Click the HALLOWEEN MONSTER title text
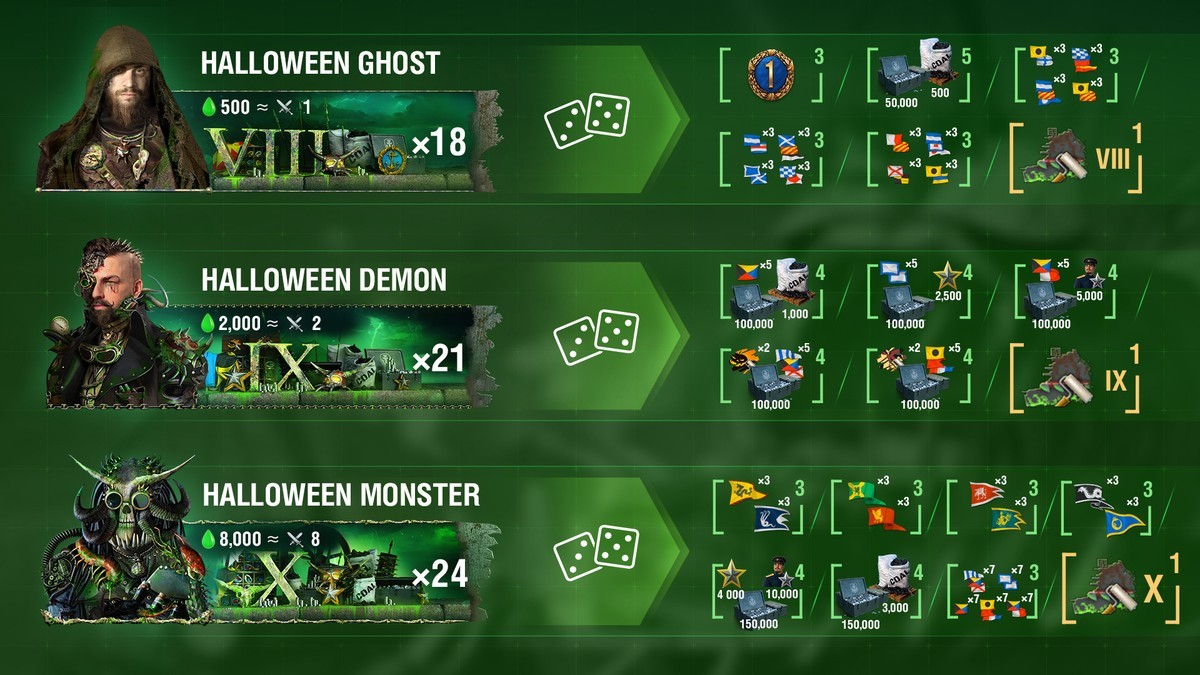Screen dimensions: 1200x675 341,495
